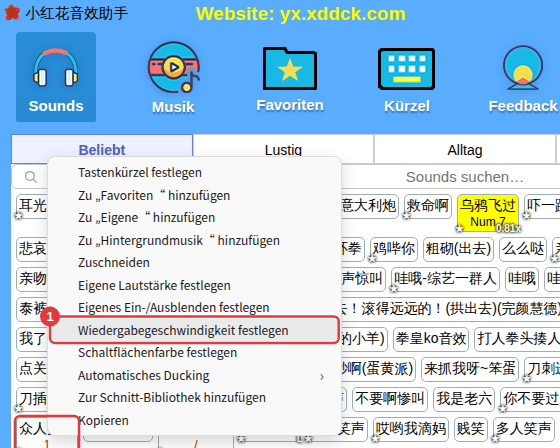The width and height of the screenshot is (560, 448).
Task: Play the 悲哀 sound button
Action: (x=32, y=249)
